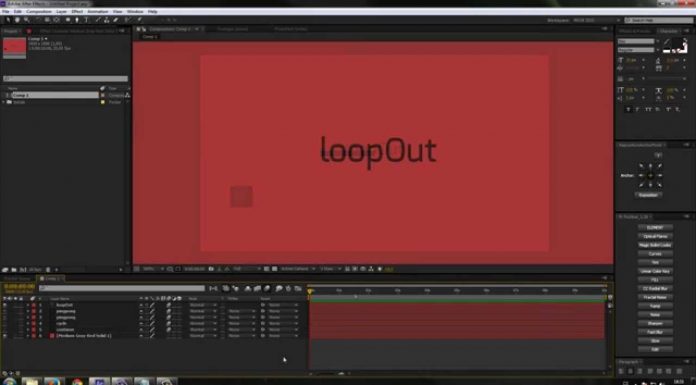696x385 pixels.
Task: Toggle visibility of the cycle layer
Action: coord(5,324)
